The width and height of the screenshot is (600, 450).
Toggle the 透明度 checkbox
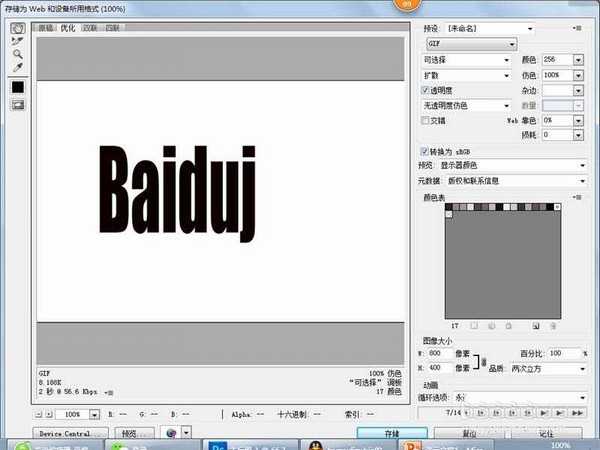[425, 90]
